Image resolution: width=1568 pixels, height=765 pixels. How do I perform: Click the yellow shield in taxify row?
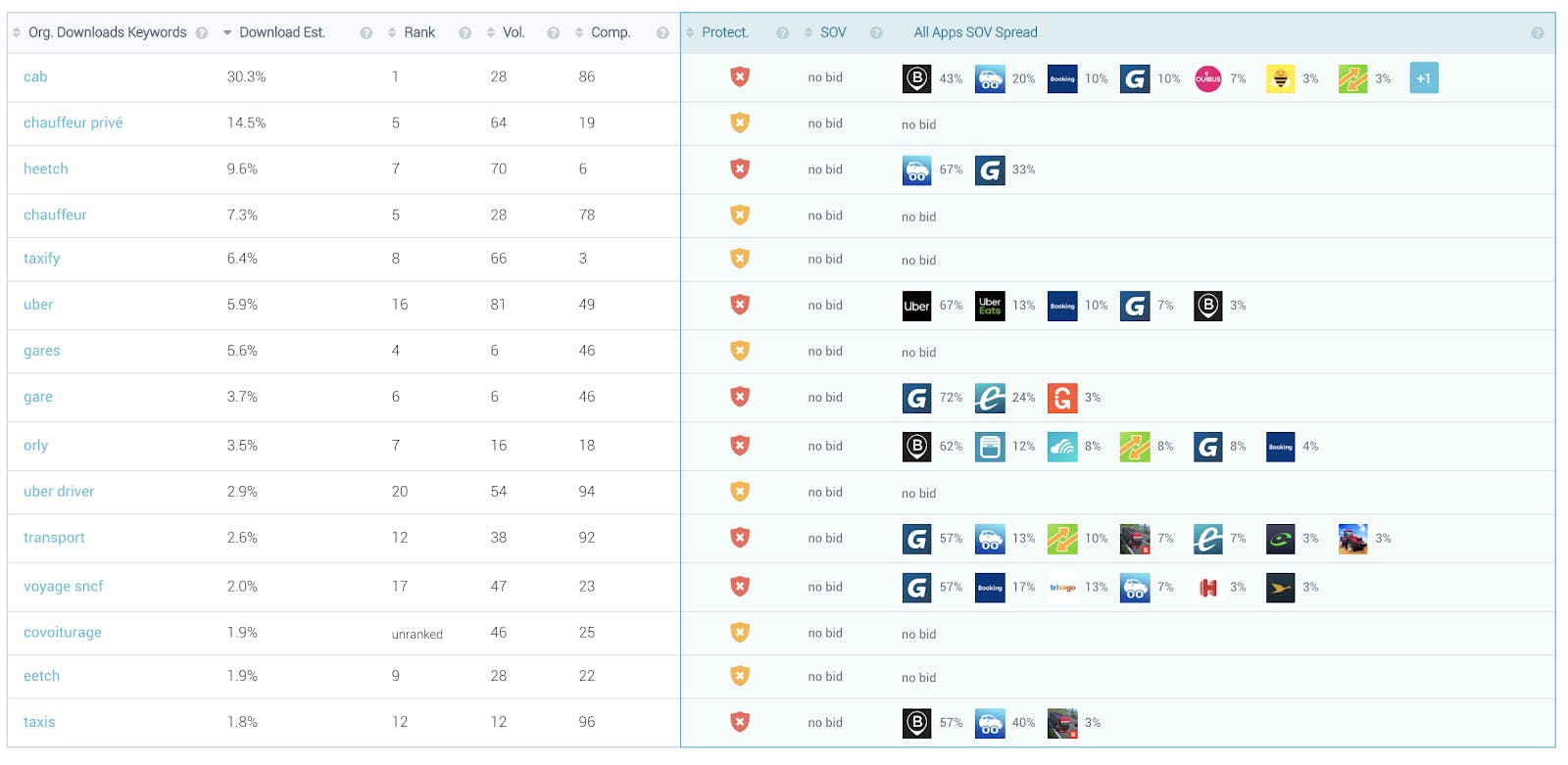(x=740, y=259)
